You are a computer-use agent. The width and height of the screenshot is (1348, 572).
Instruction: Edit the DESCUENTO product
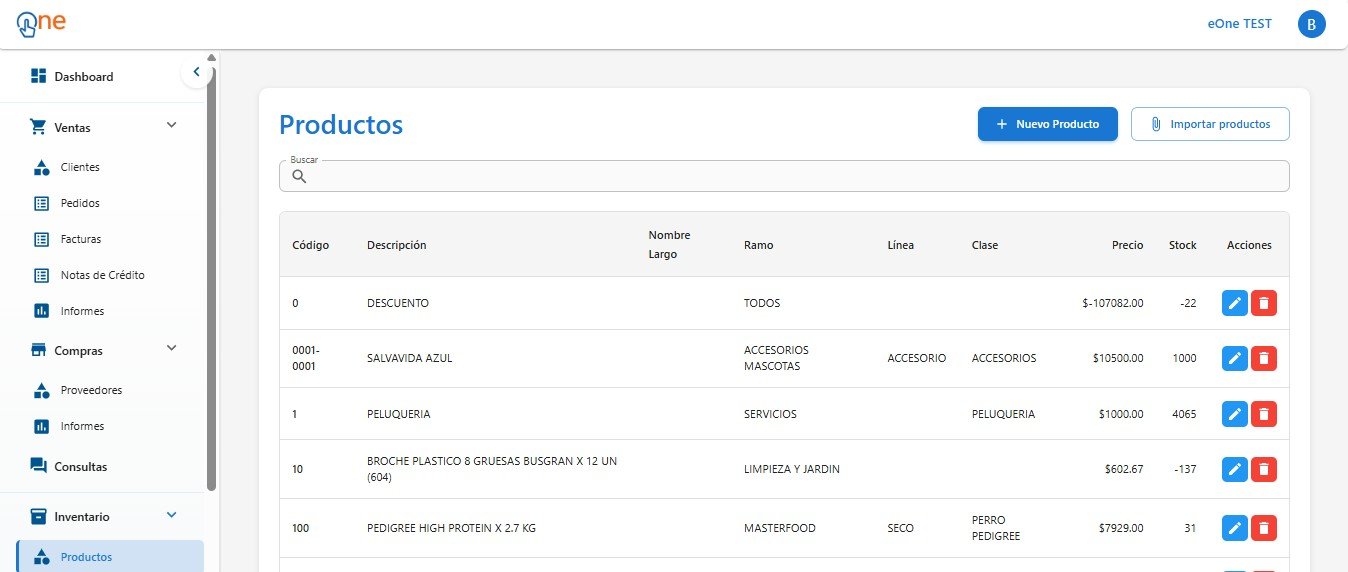click(x=1235, y=303)
